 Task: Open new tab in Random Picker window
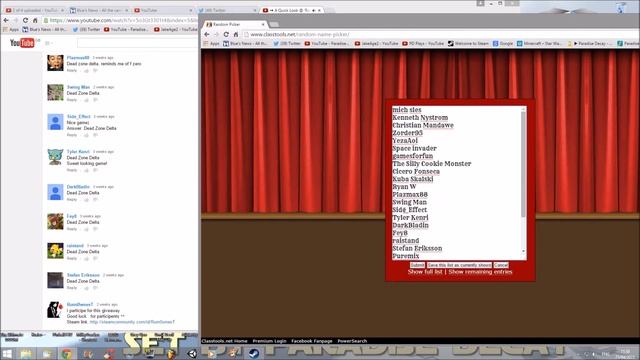point(274,24)
